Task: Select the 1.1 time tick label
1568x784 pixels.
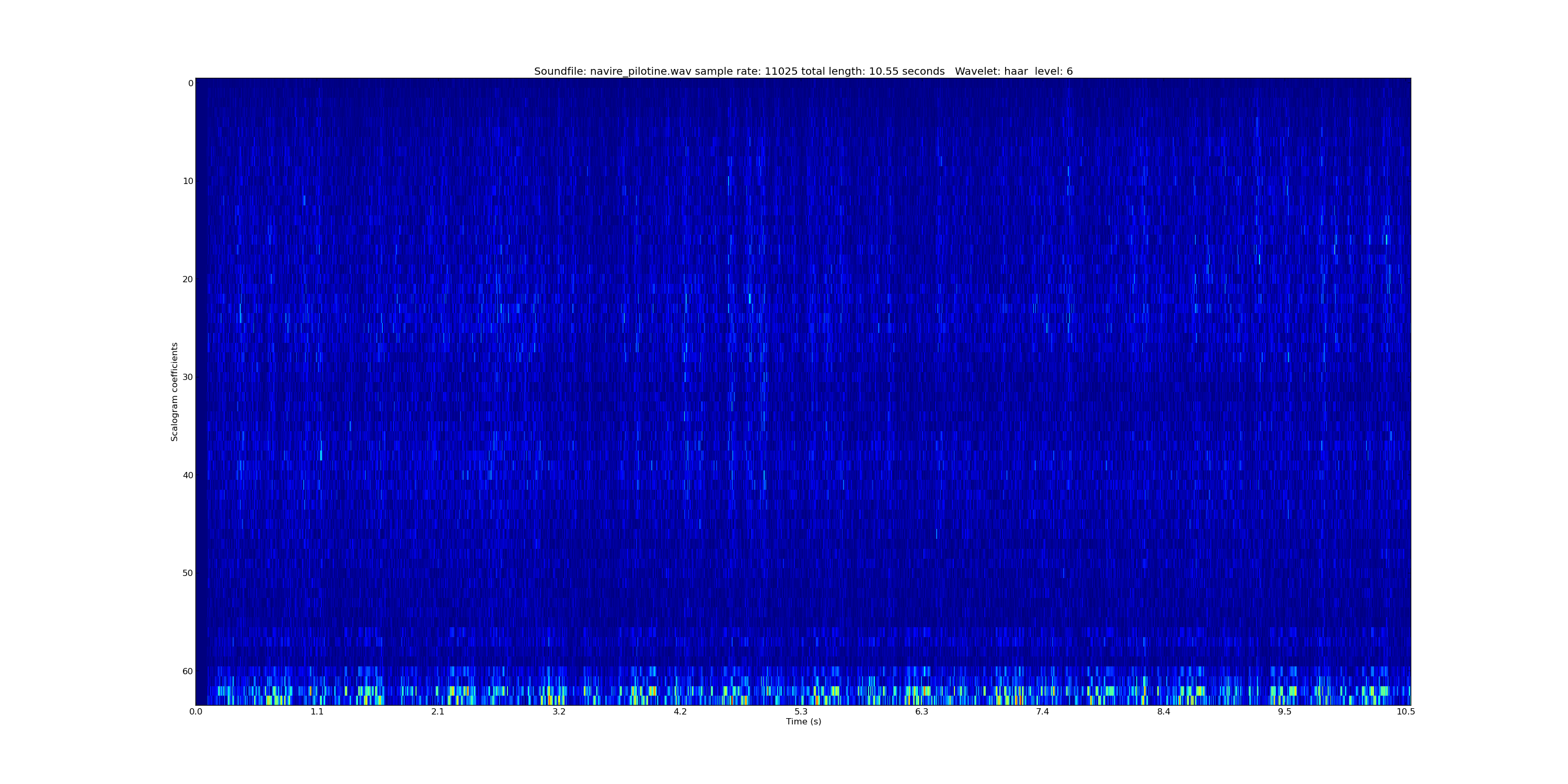Action: (x=317, y=711)
